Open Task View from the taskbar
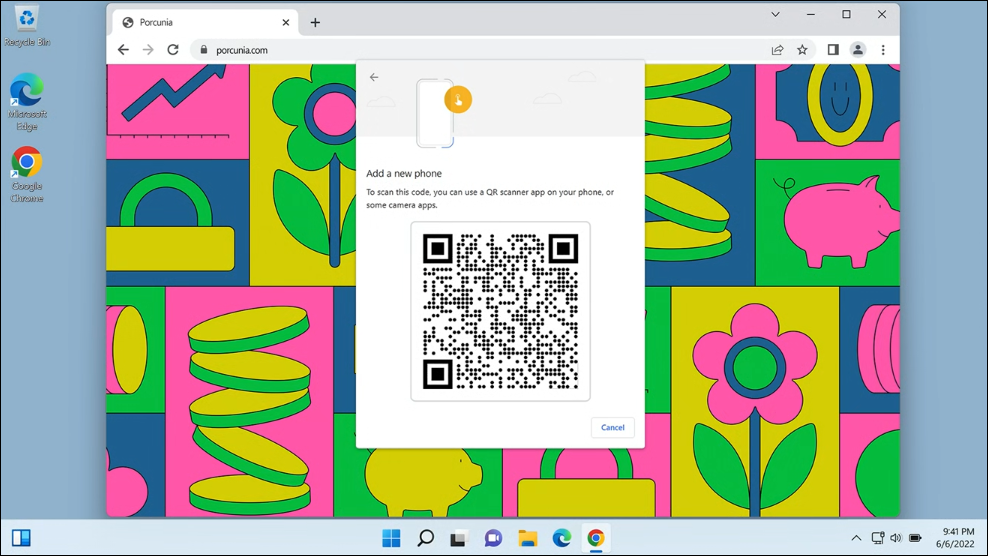The image size is (988, 556). 459,538
